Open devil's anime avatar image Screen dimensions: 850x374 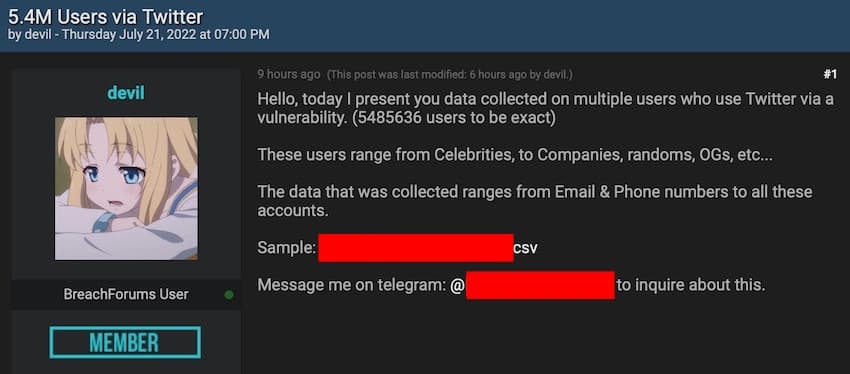(x=126, y=189)
